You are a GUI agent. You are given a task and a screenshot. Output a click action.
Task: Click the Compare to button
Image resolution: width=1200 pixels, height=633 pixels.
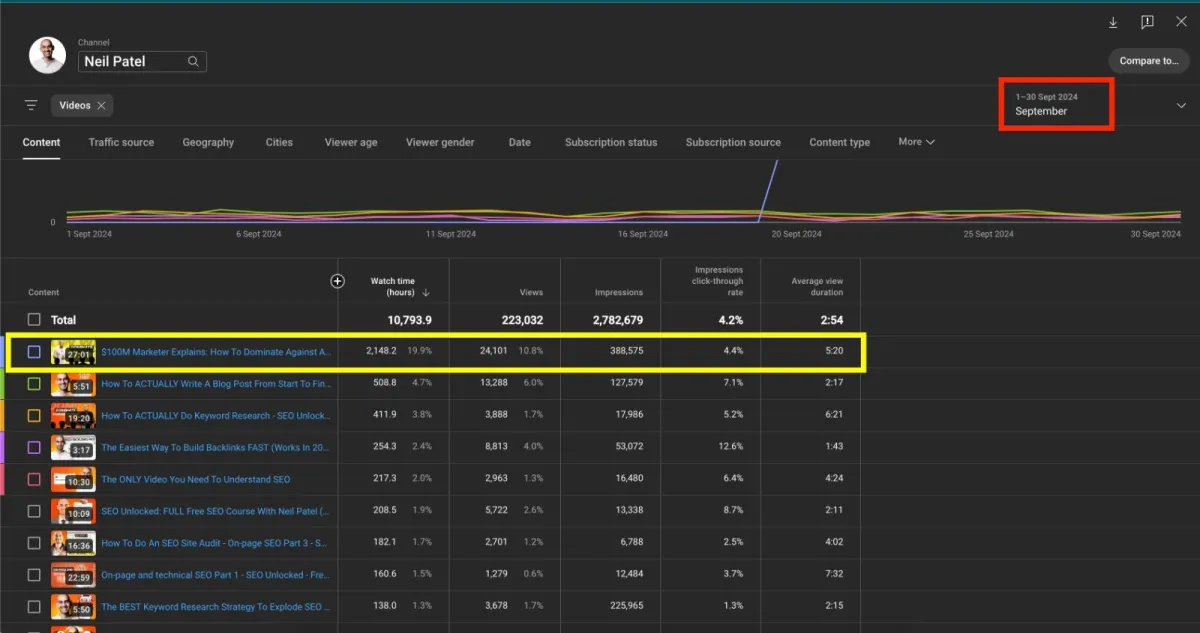point(1148,61)
